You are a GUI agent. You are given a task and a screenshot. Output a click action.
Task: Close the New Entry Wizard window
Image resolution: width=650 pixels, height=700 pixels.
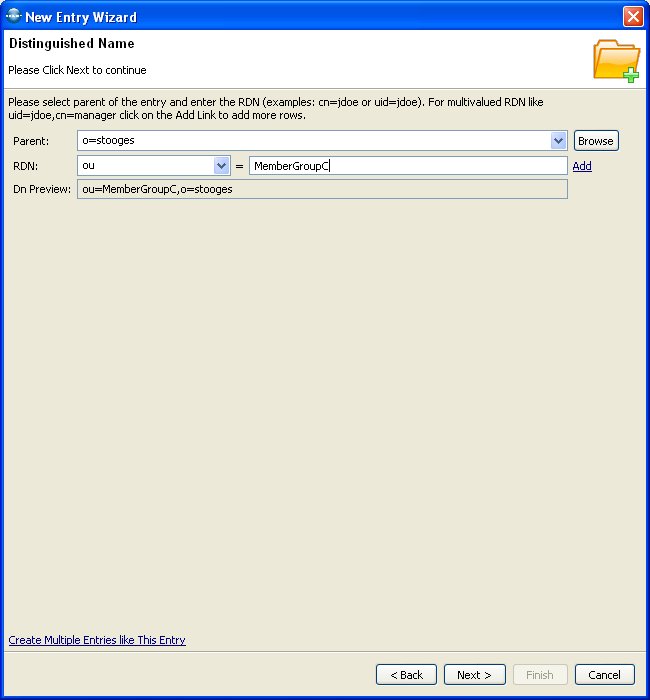click(x=632, y=16)
